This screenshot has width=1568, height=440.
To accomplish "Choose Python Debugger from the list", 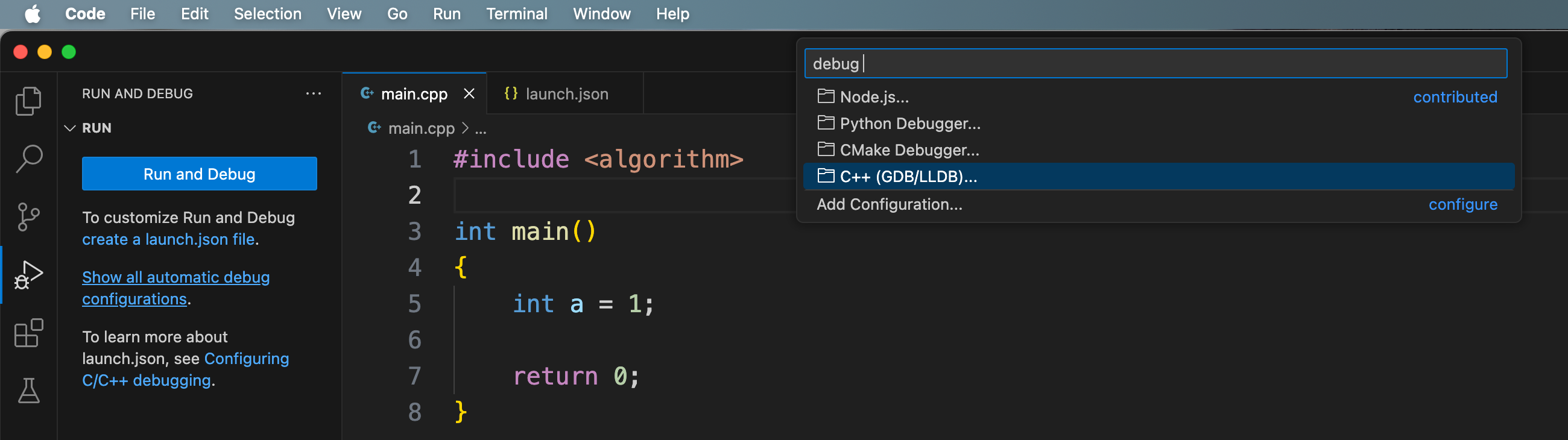I will pyautogui.click(x=909, y=124).
